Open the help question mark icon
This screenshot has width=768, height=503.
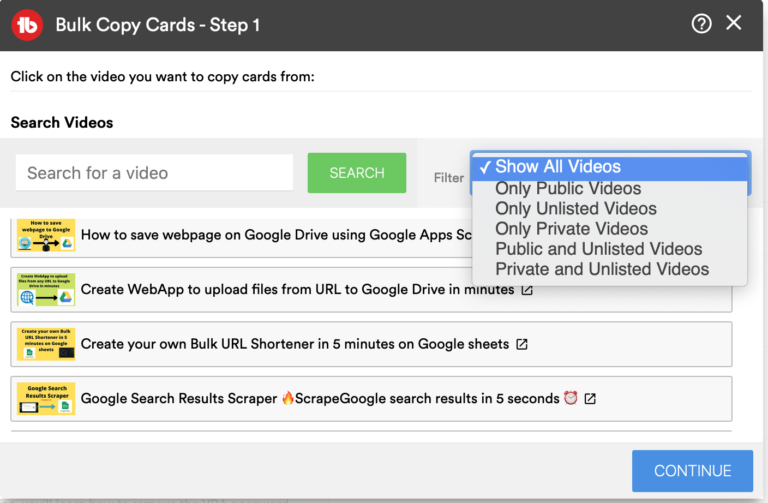701,23
